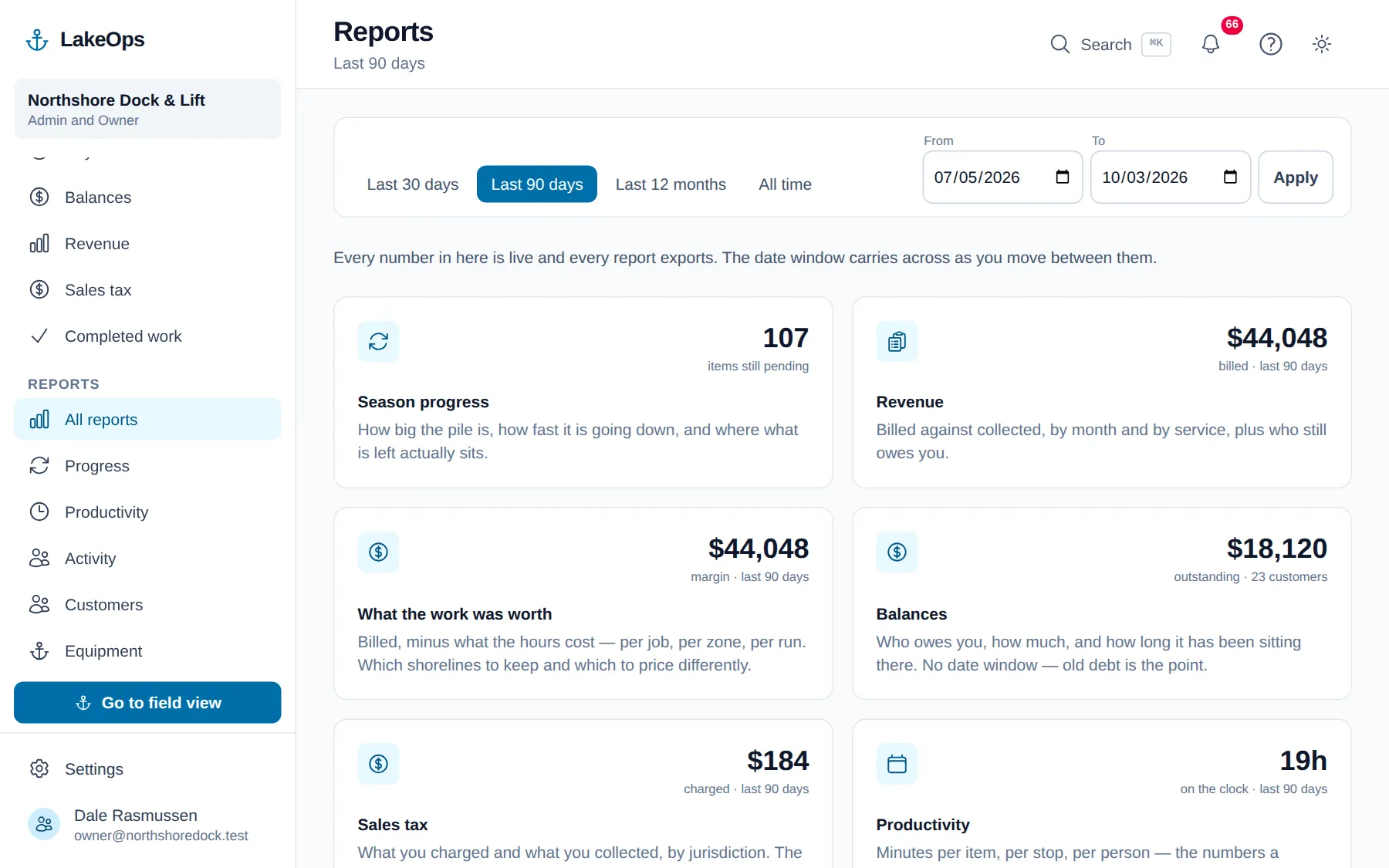
Task: Open the help question mark icon
Action: (1271, 44)
